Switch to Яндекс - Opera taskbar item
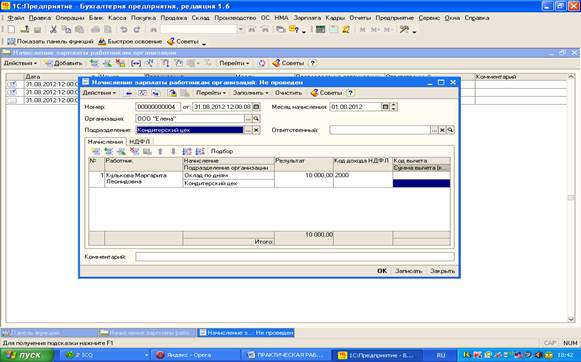 (x=196, y=355)
